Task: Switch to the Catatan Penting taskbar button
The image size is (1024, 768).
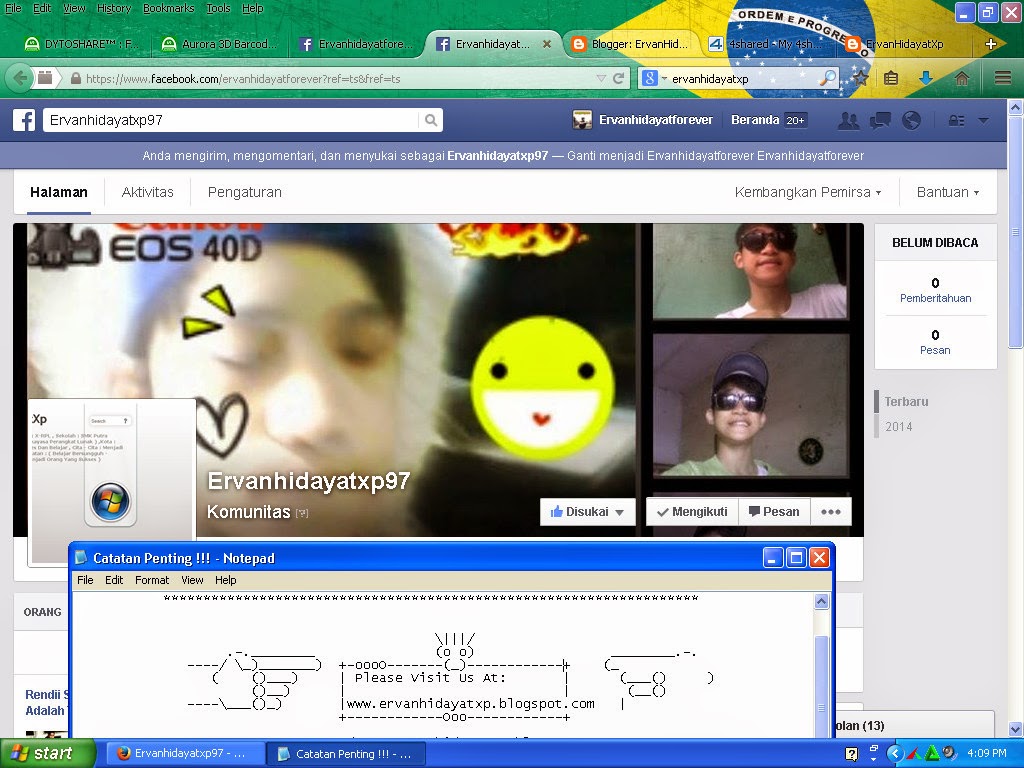Action: pyautogui.click(x=346, y=753)
